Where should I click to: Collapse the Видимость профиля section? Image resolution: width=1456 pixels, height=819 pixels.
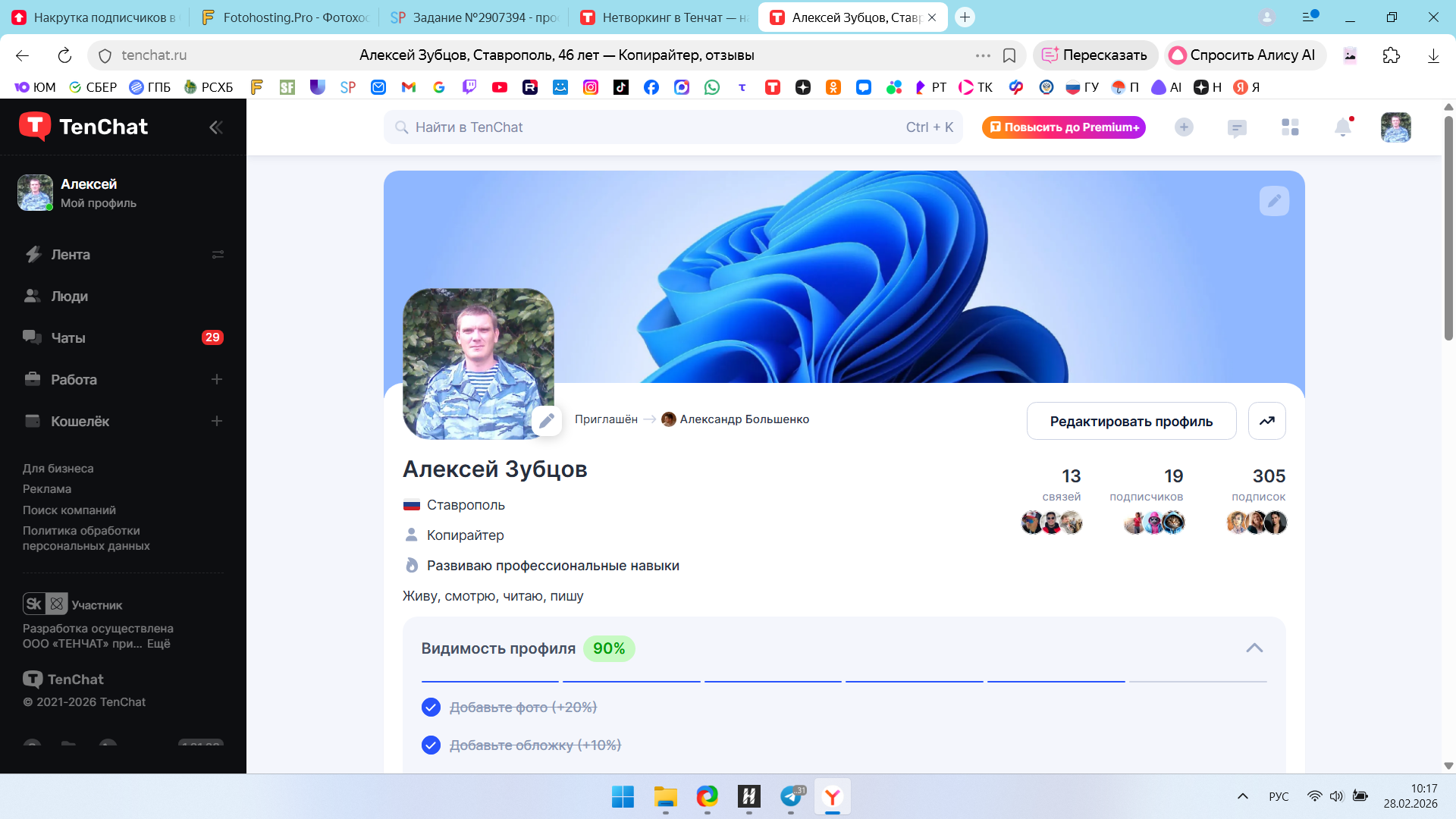1254,648
